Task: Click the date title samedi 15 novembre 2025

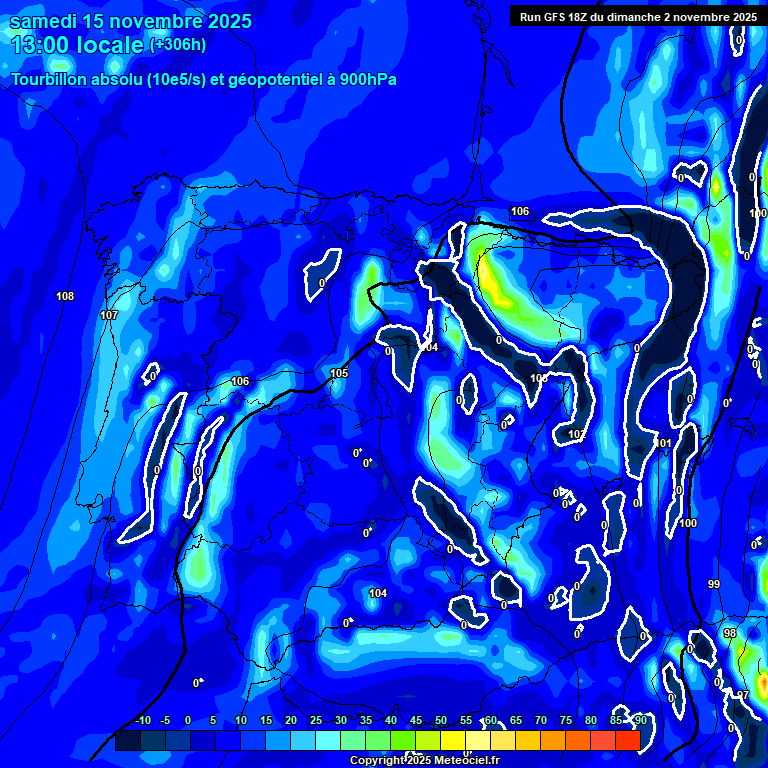Action: point(131,21)
